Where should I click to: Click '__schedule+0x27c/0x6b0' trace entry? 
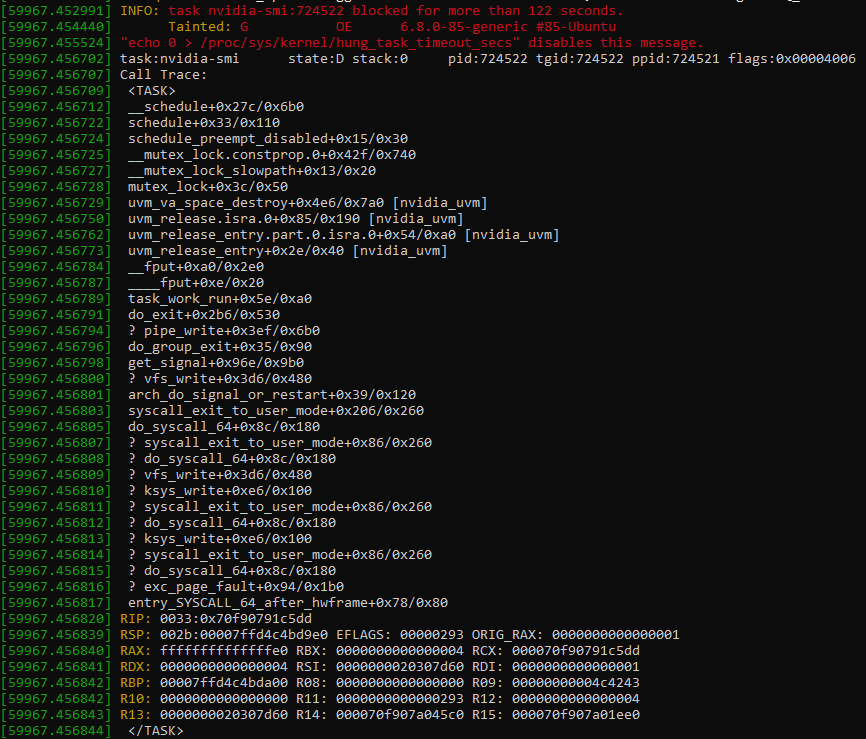(216, 107)
